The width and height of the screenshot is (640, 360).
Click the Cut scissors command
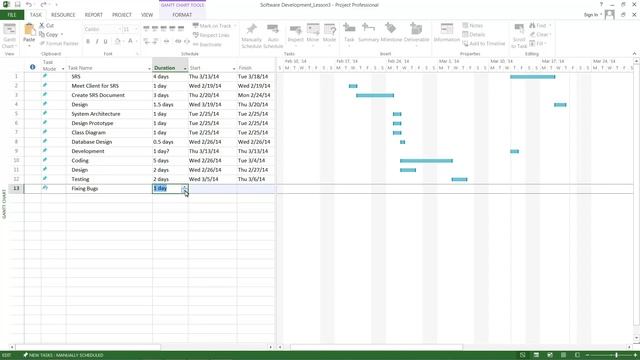[x=47, y=25]
